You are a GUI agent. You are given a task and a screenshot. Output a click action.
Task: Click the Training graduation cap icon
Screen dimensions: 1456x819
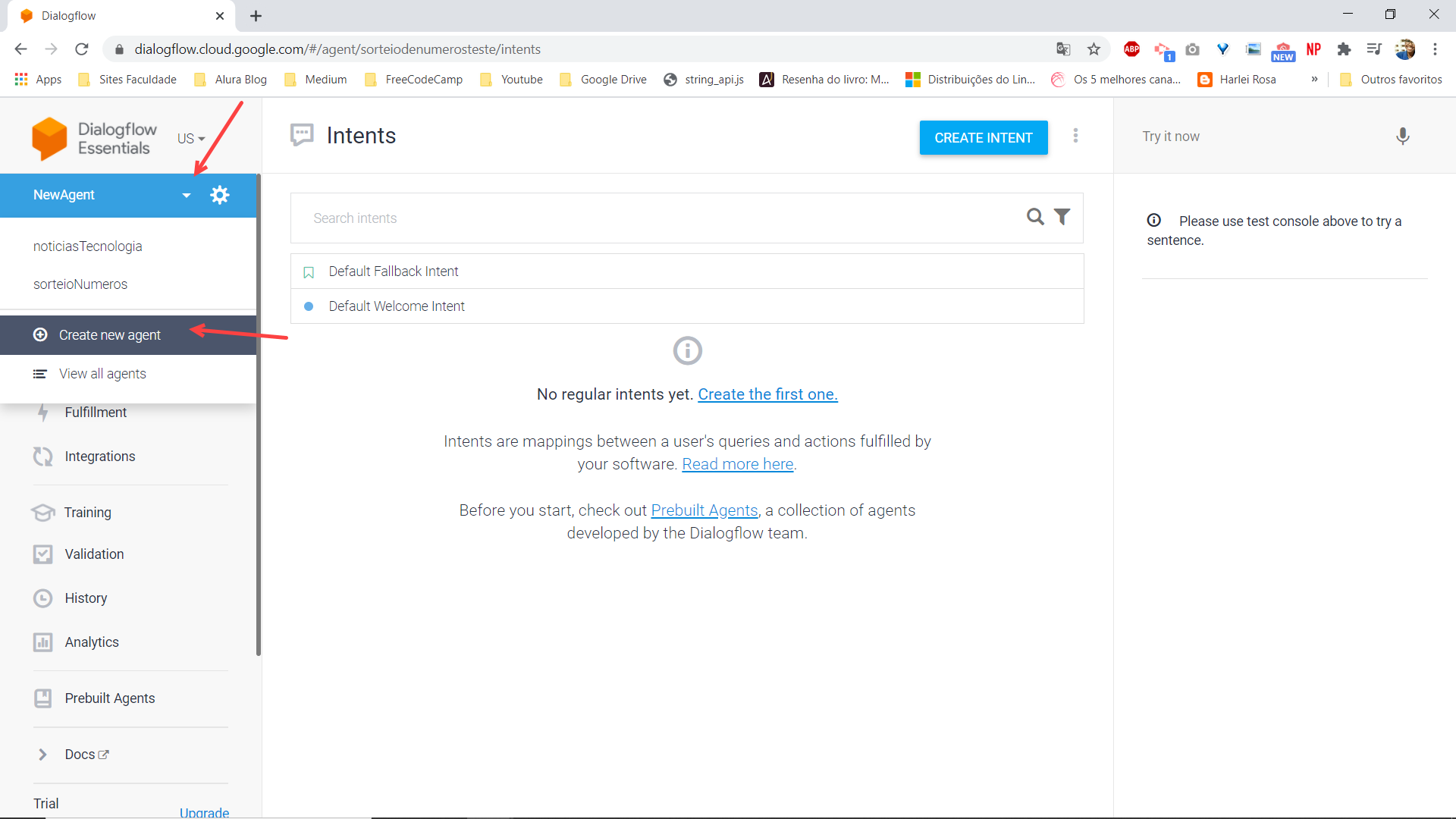coord(43,513)
